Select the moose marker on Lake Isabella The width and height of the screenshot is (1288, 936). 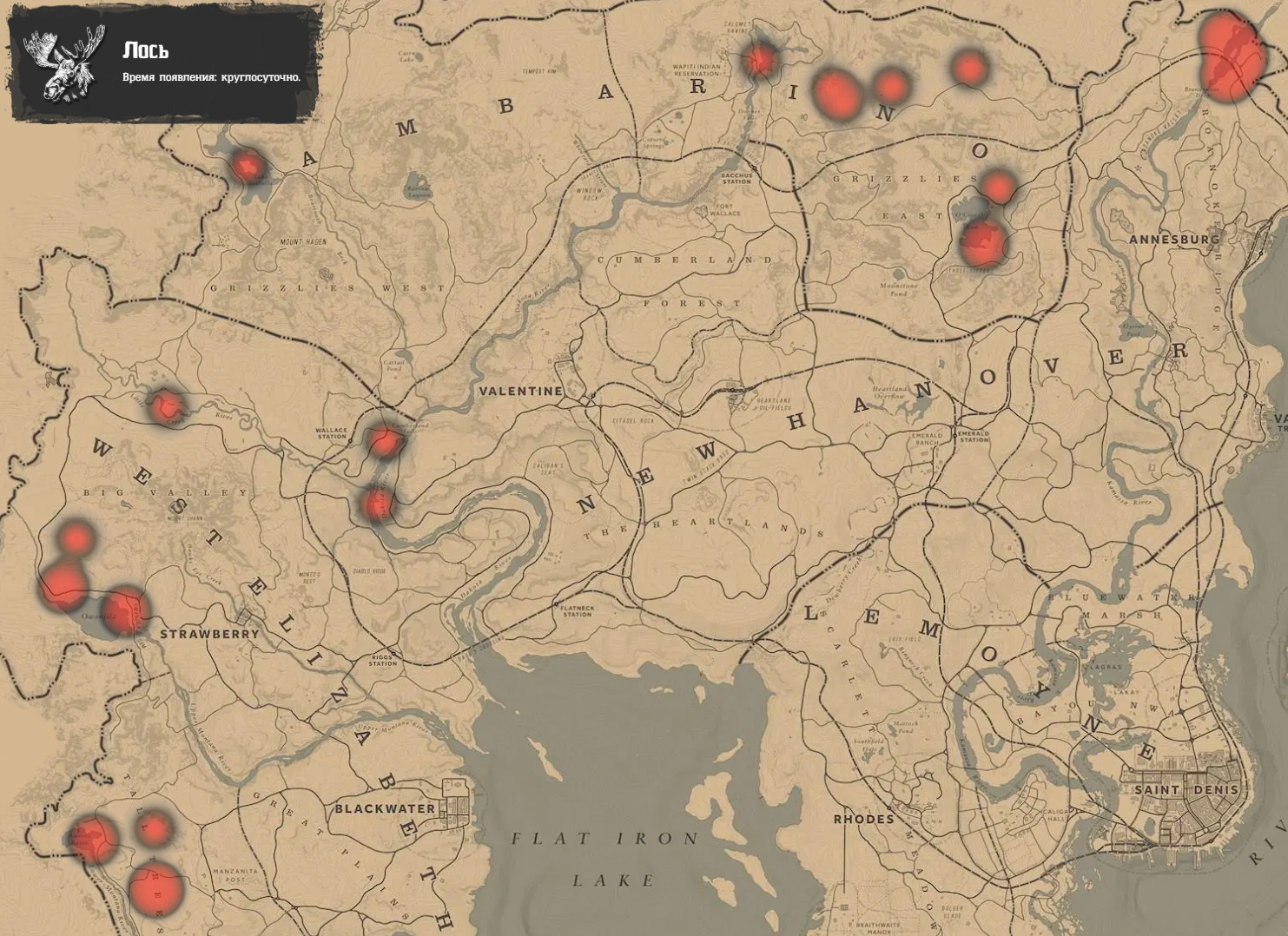[x=248, y=165]
